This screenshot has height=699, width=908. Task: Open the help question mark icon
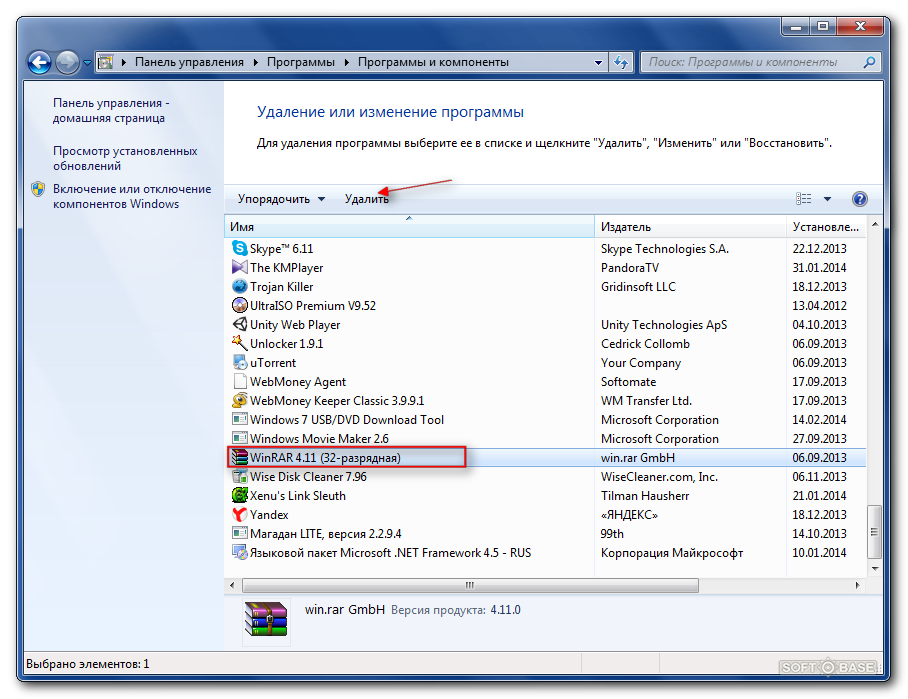coord(859,199)
